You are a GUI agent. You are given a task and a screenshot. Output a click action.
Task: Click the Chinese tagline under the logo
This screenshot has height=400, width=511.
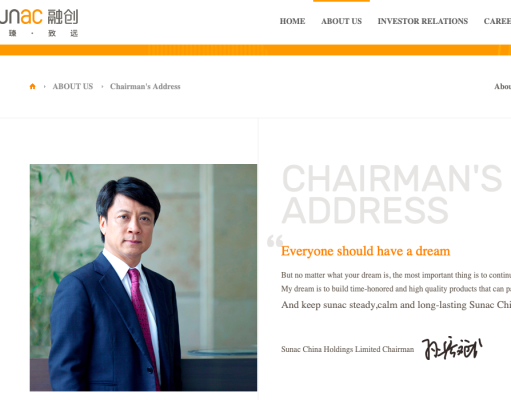[x=43, y=33]
